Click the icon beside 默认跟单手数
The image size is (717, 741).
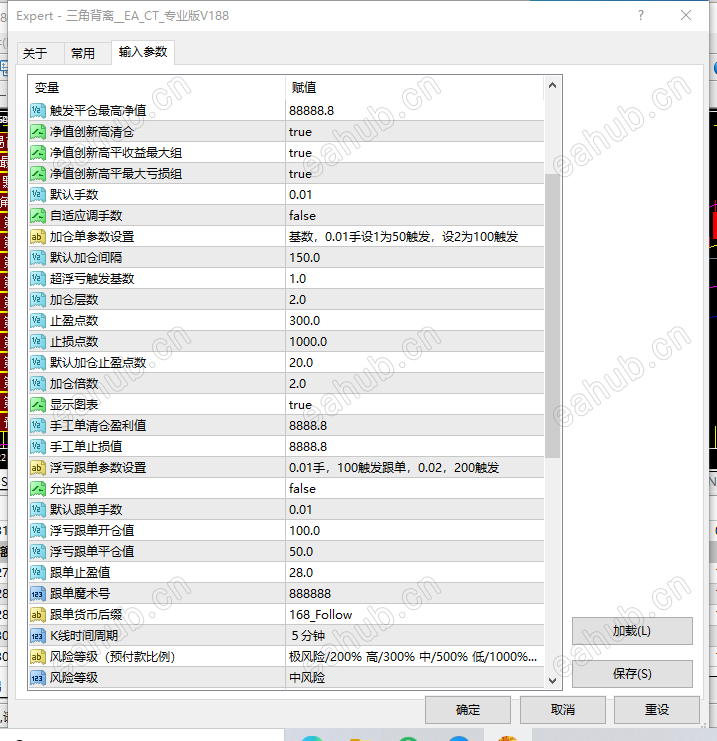point(38,510)
